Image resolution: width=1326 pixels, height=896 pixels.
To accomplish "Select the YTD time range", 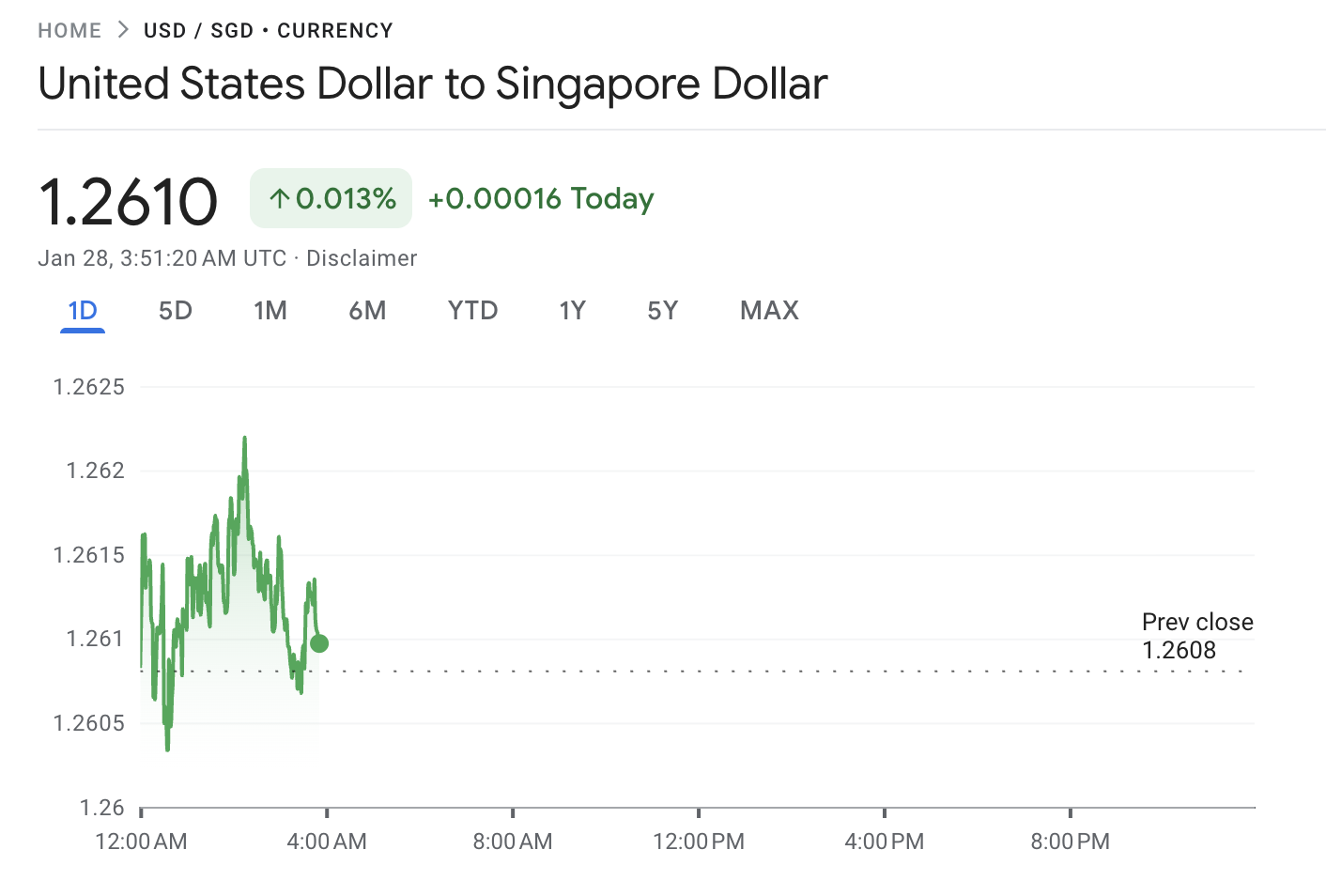I will click(472, 310).
